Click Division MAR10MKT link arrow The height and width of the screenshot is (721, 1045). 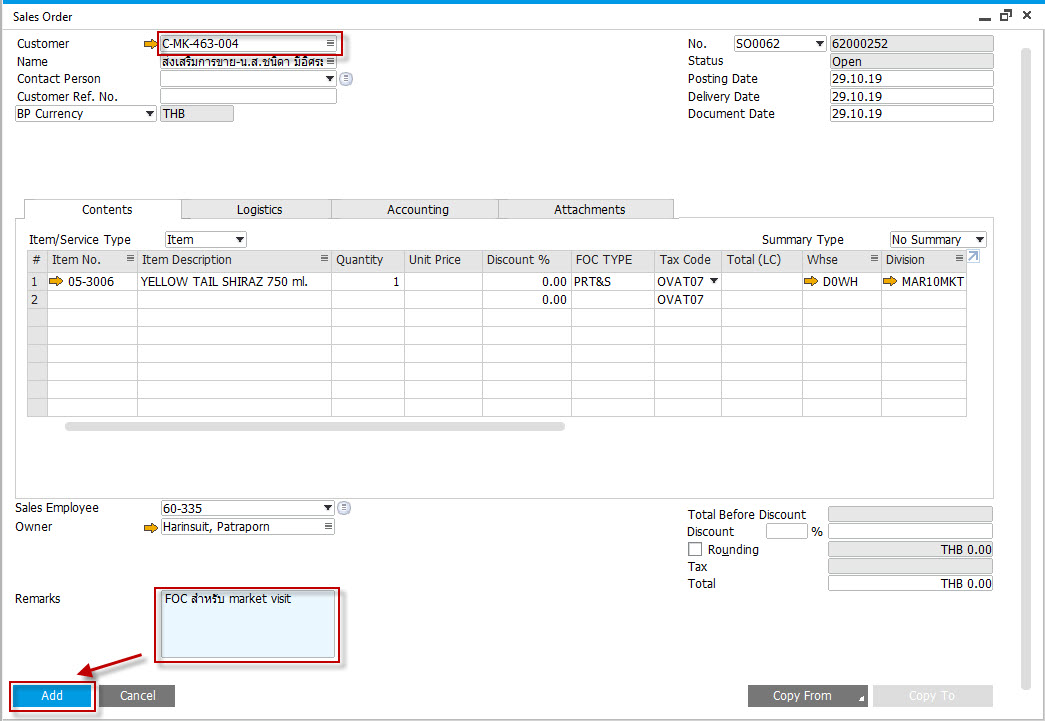pyautogui.click(x=890, y=281)
